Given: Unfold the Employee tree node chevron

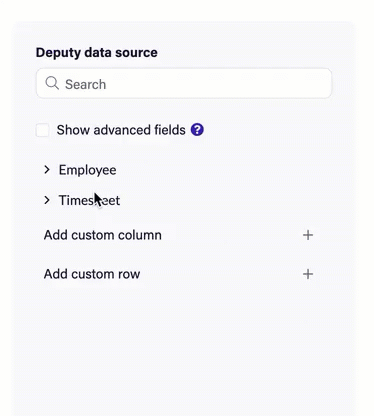Looking at the screenshot, I should click(47, 170).
